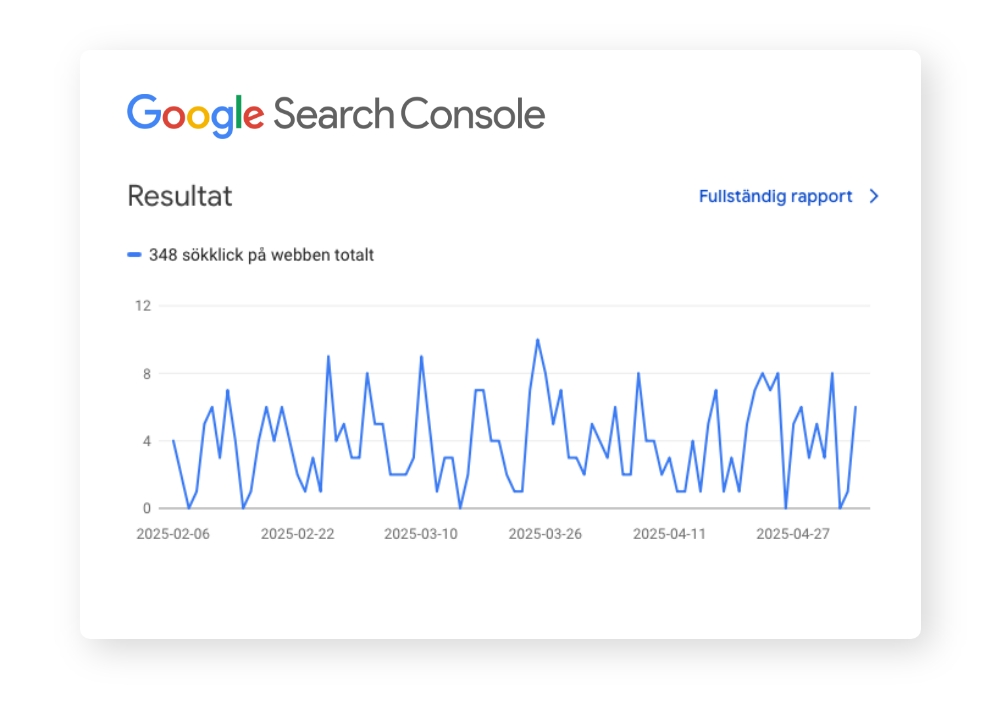Select the 2025-03-26 date label

click(x=545, y=534)
